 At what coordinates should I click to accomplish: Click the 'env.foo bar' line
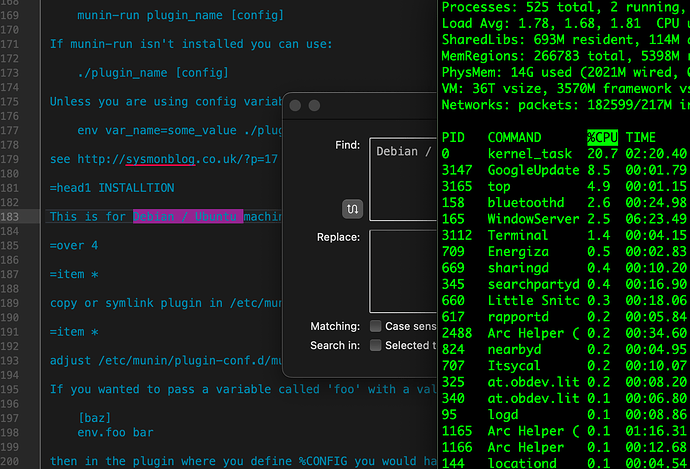pos(115,432)
